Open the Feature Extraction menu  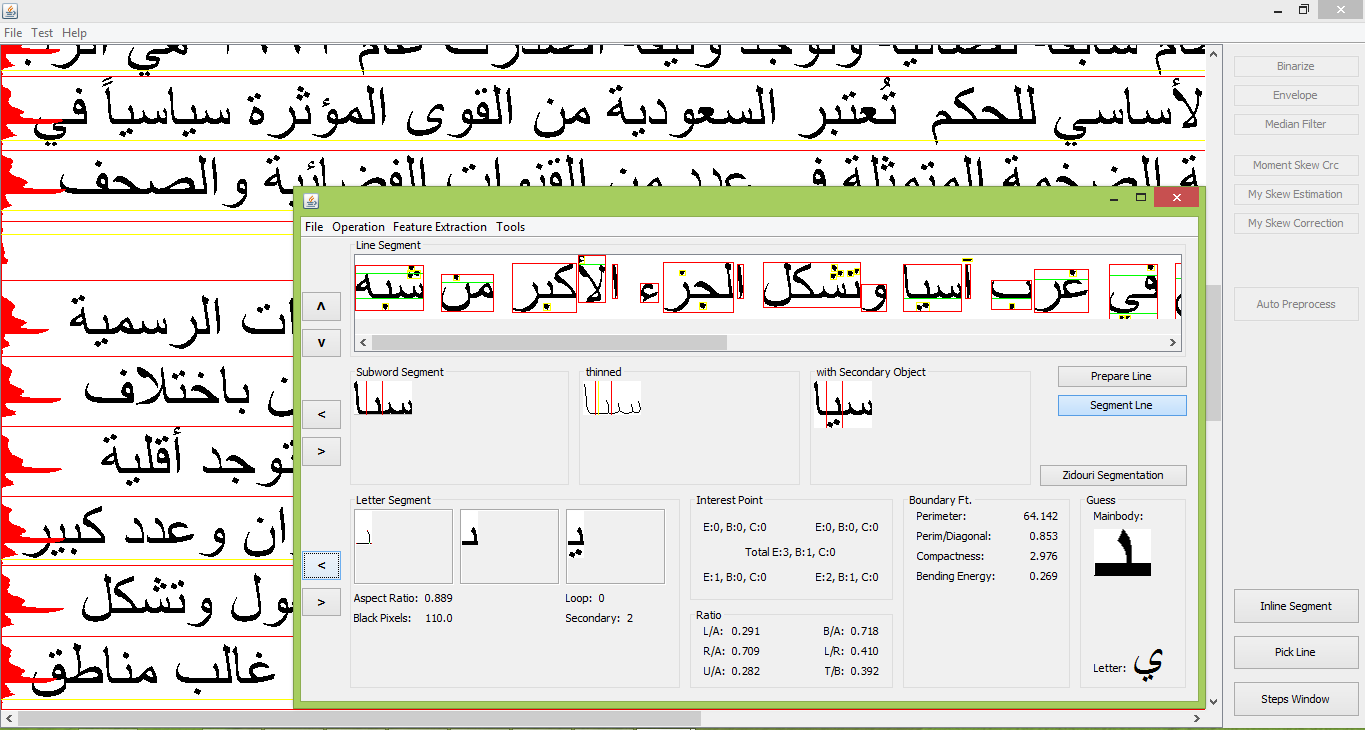[439, 227]
